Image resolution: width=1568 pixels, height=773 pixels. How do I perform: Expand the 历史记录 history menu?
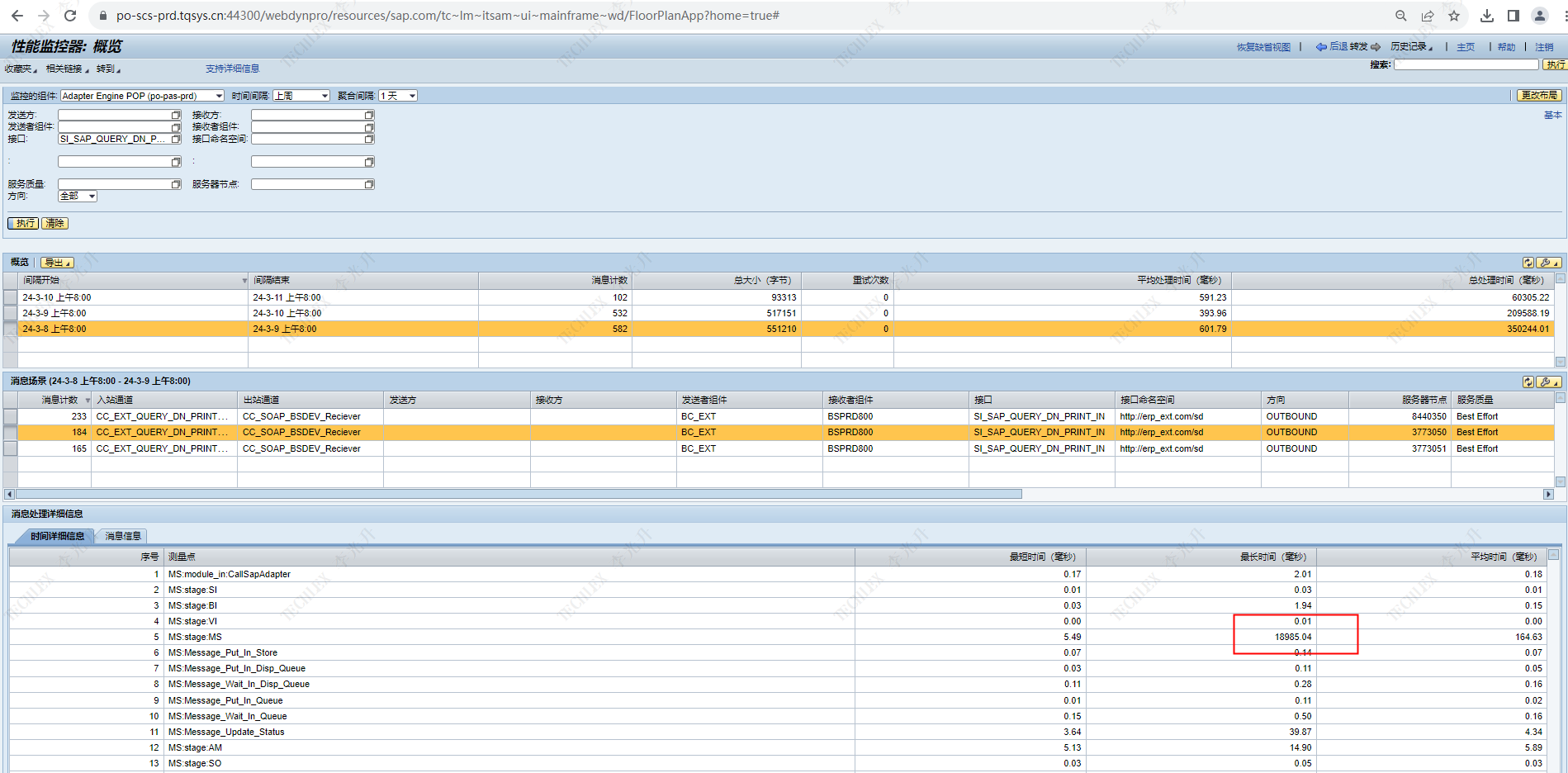(x=1411, y=47)
